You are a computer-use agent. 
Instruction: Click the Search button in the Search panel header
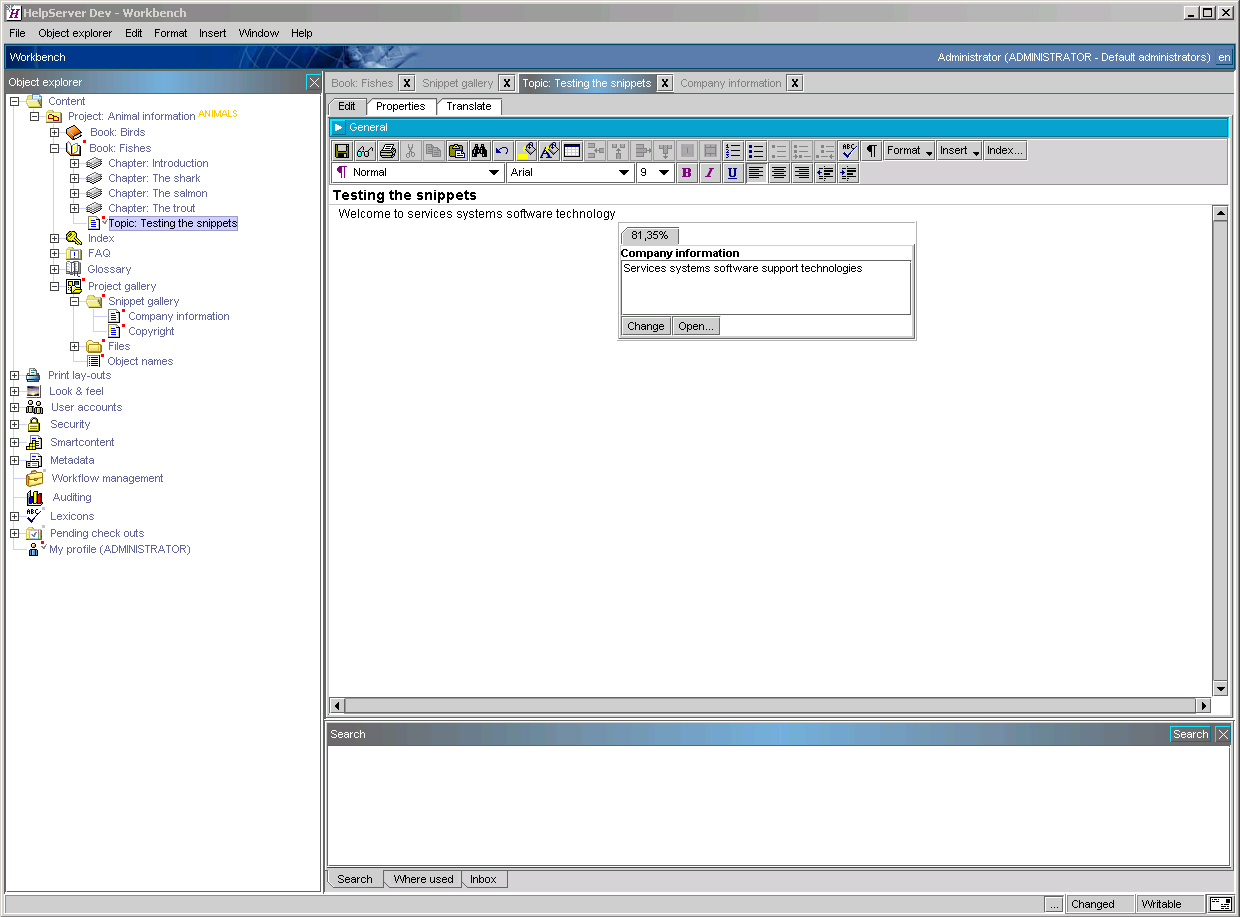pyautogui.click(x=1190, y=734)
